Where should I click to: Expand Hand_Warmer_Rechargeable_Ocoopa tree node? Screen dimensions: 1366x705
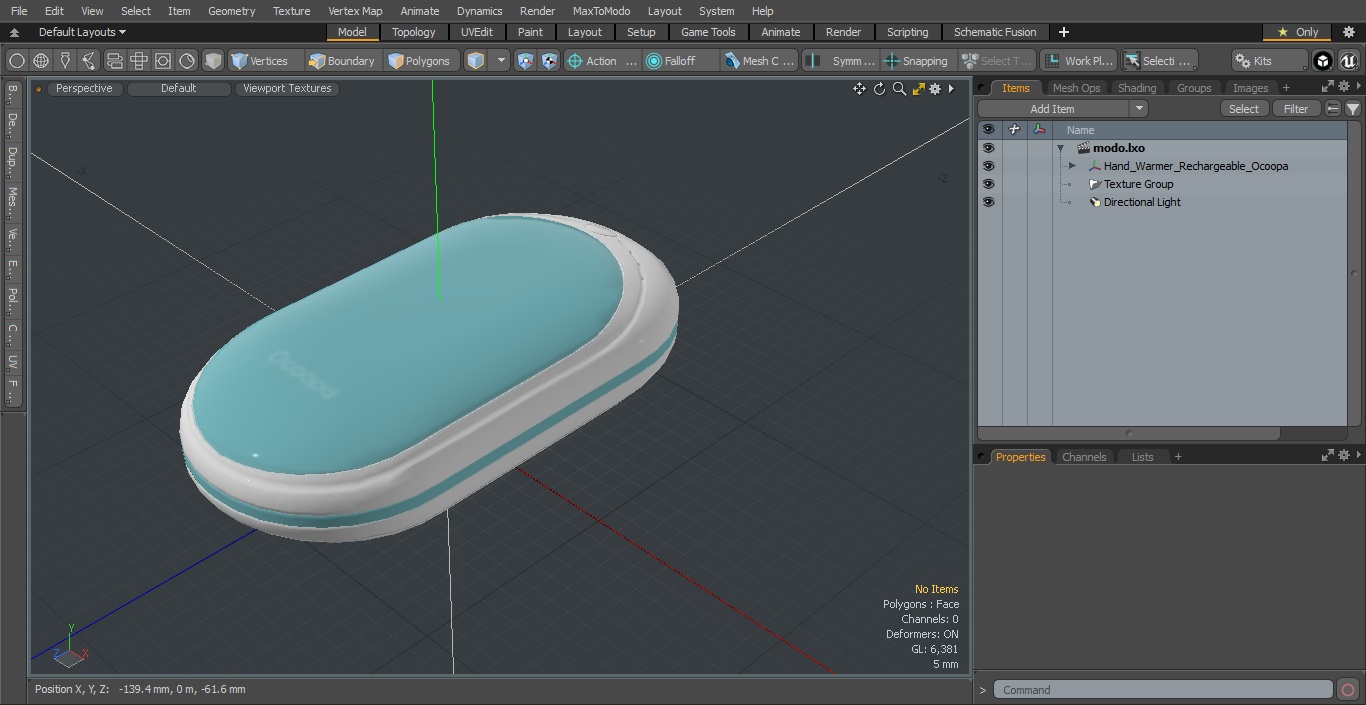(x=1072, y=166)
